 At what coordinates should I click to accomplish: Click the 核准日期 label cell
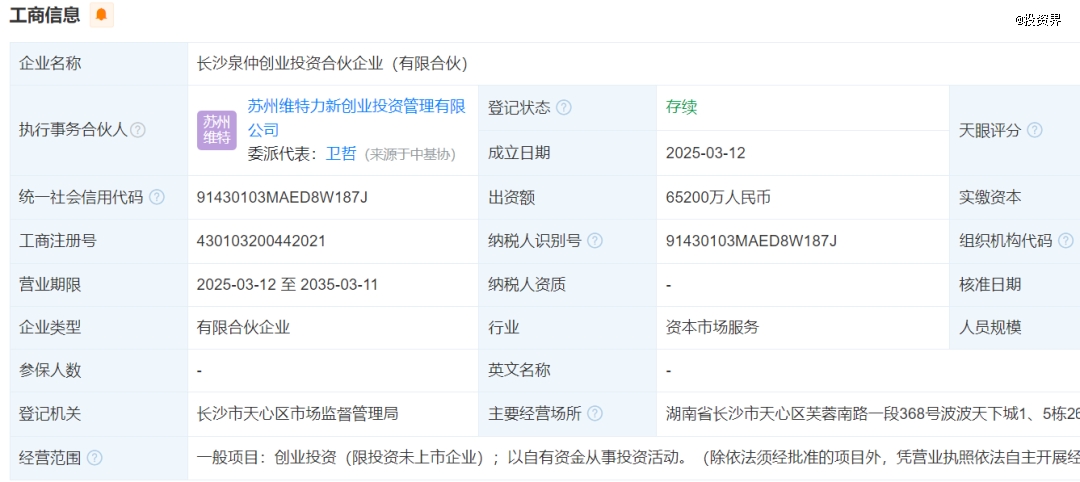pos(1015,284)
